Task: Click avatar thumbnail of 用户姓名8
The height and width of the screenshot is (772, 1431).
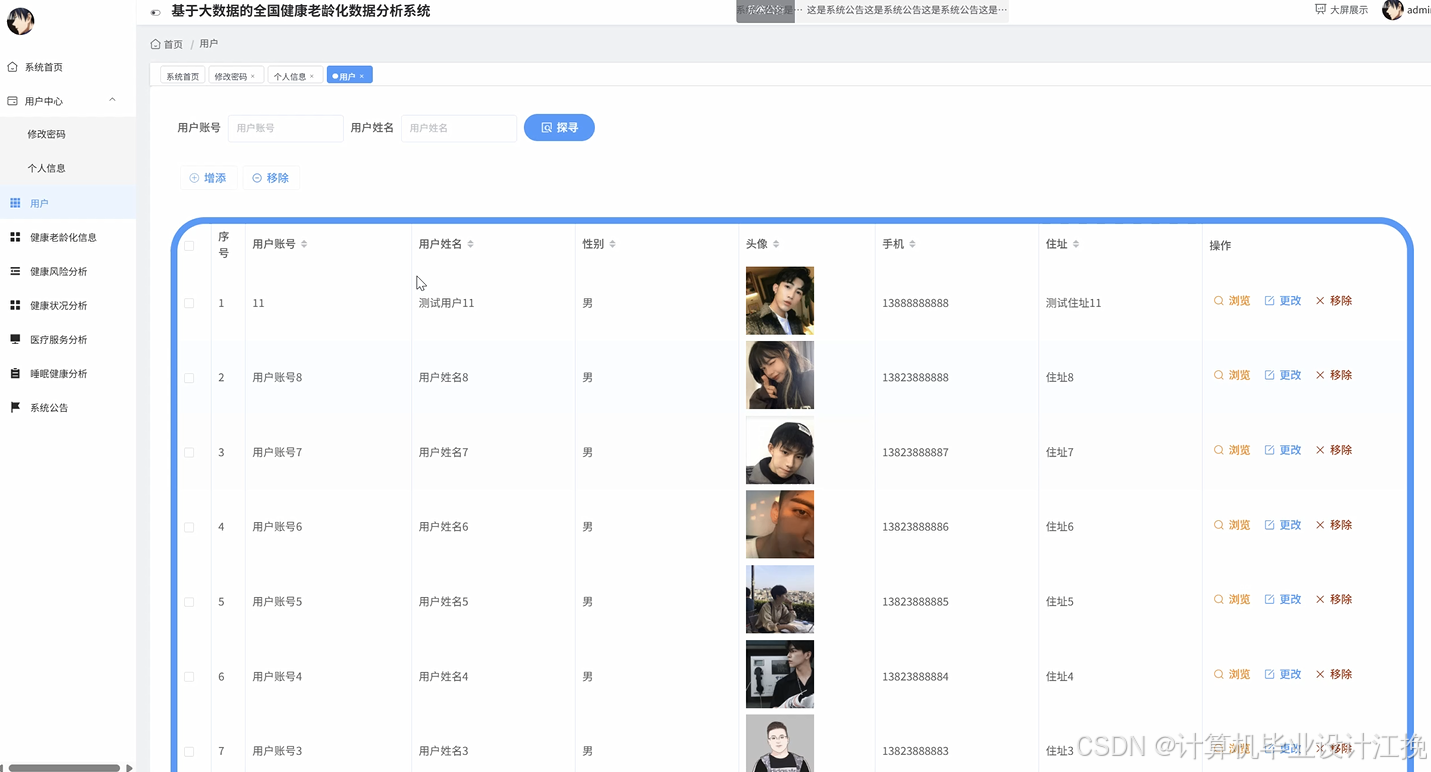Action: click(780, 375)
